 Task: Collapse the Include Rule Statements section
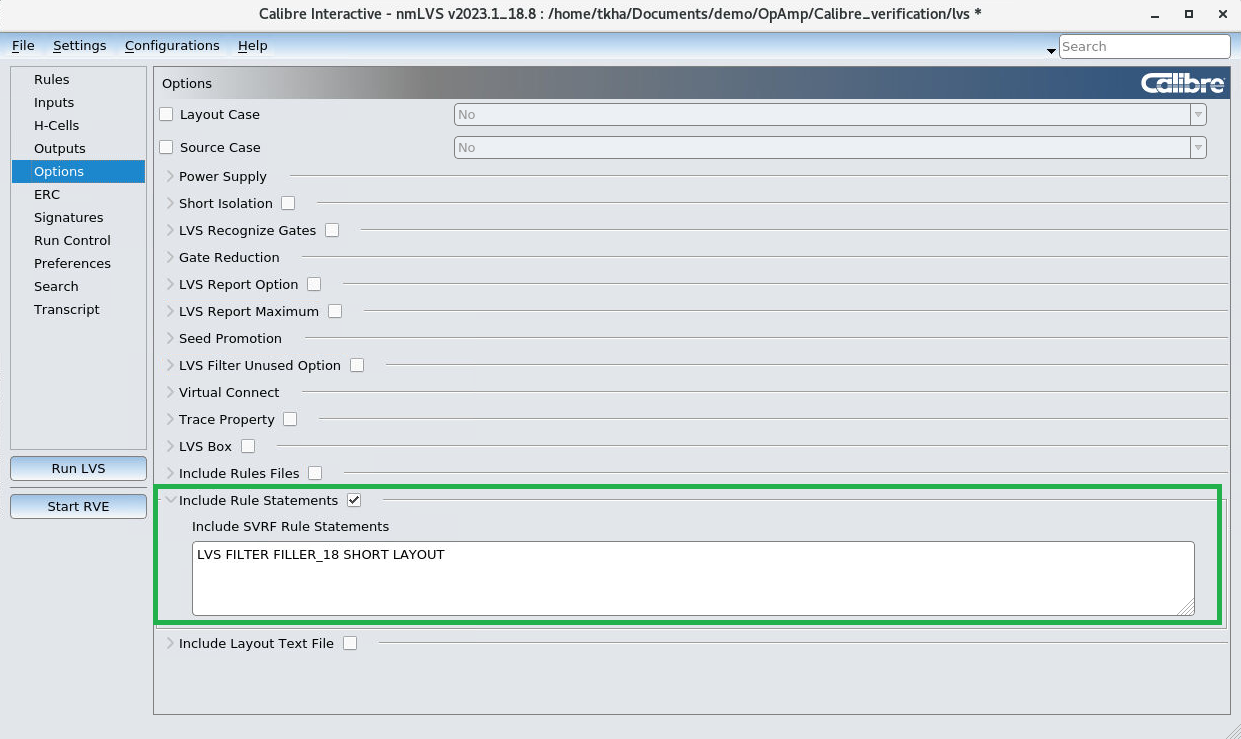pyautogui.click(x=170, y=500)
